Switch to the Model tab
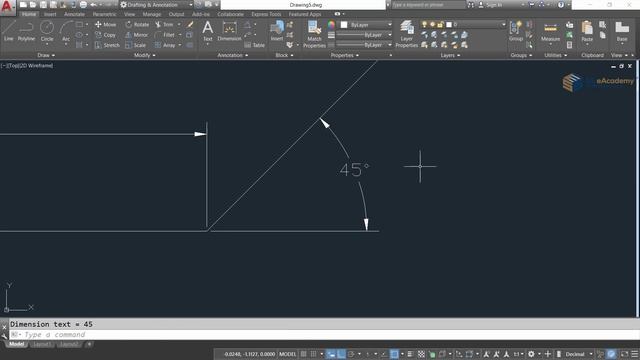The image size is (640, 360). tap(16, 344)
